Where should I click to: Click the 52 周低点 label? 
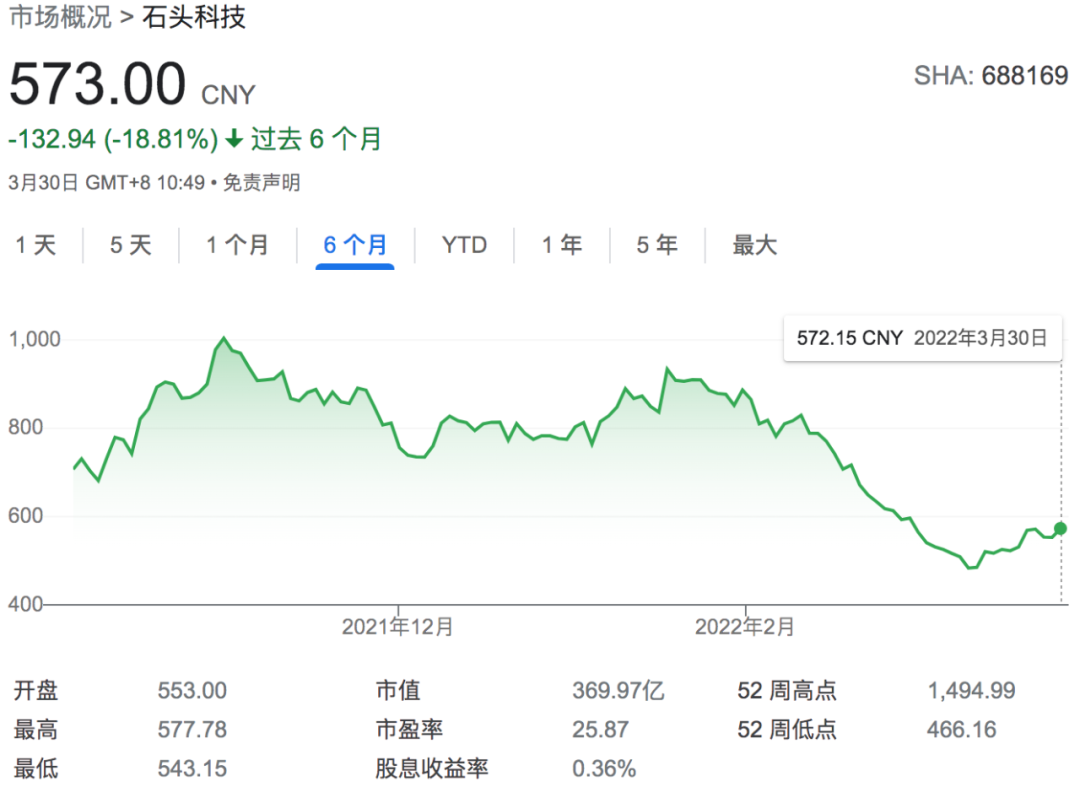coord(787,730)
